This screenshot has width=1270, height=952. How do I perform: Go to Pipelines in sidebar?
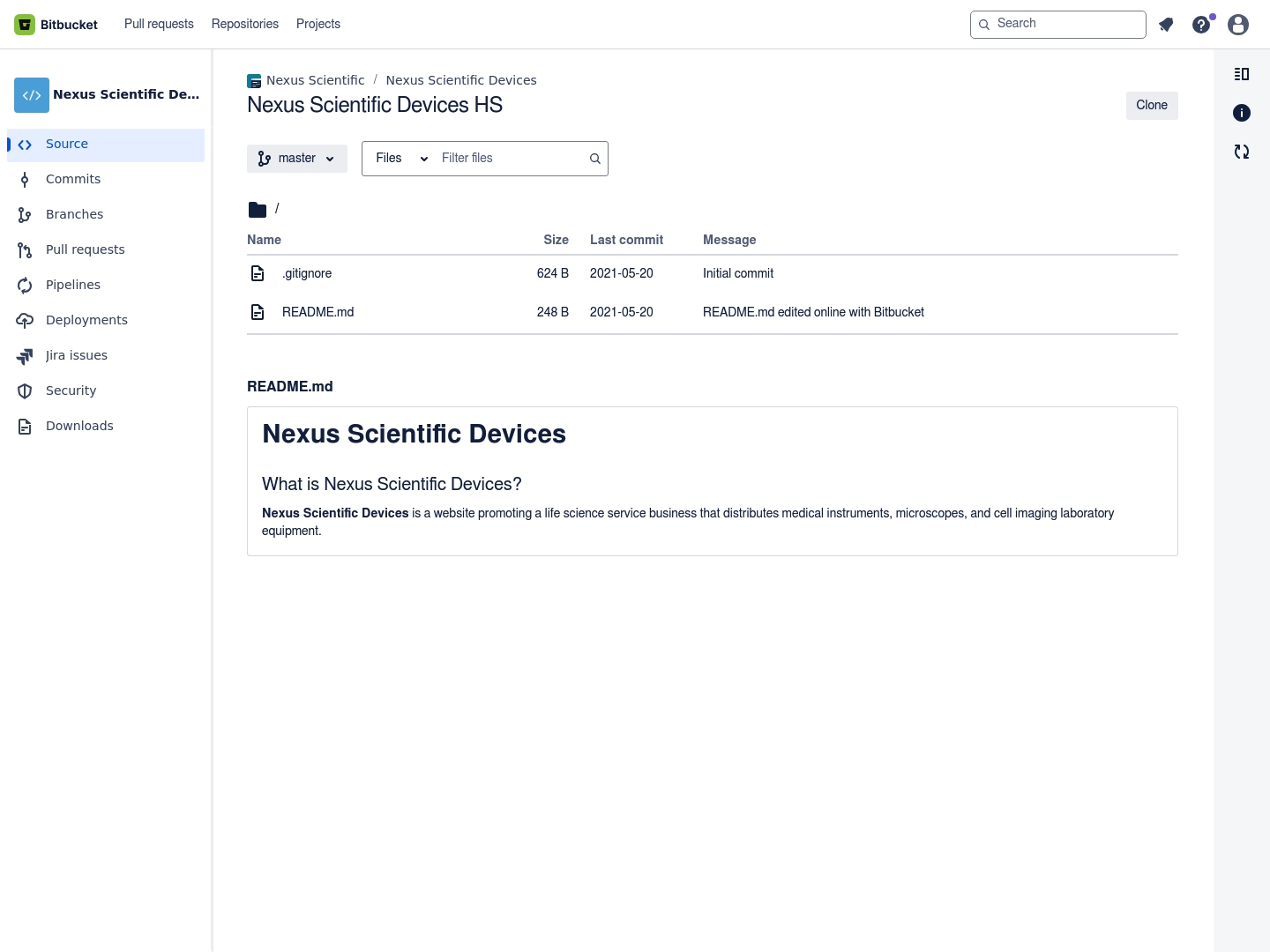coord(106,286)
